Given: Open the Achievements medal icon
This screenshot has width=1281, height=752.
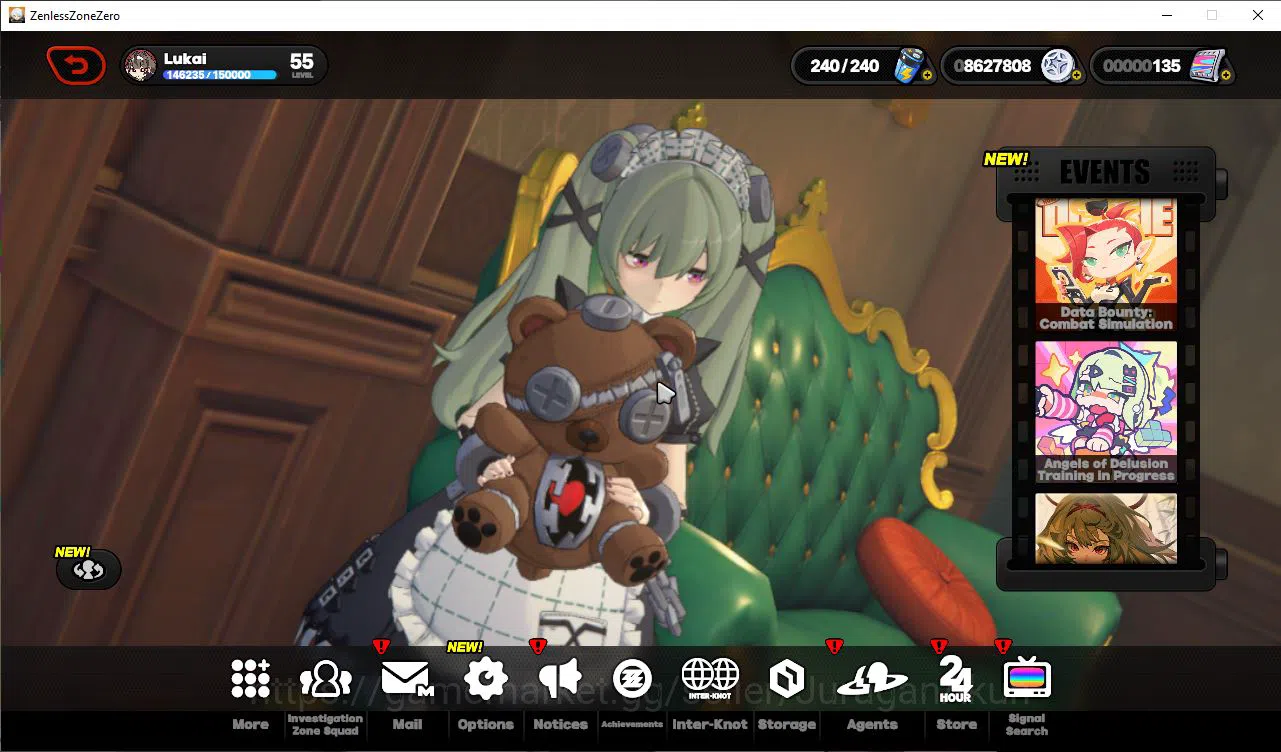Looking at the screenshot, I should pos(632,679).
